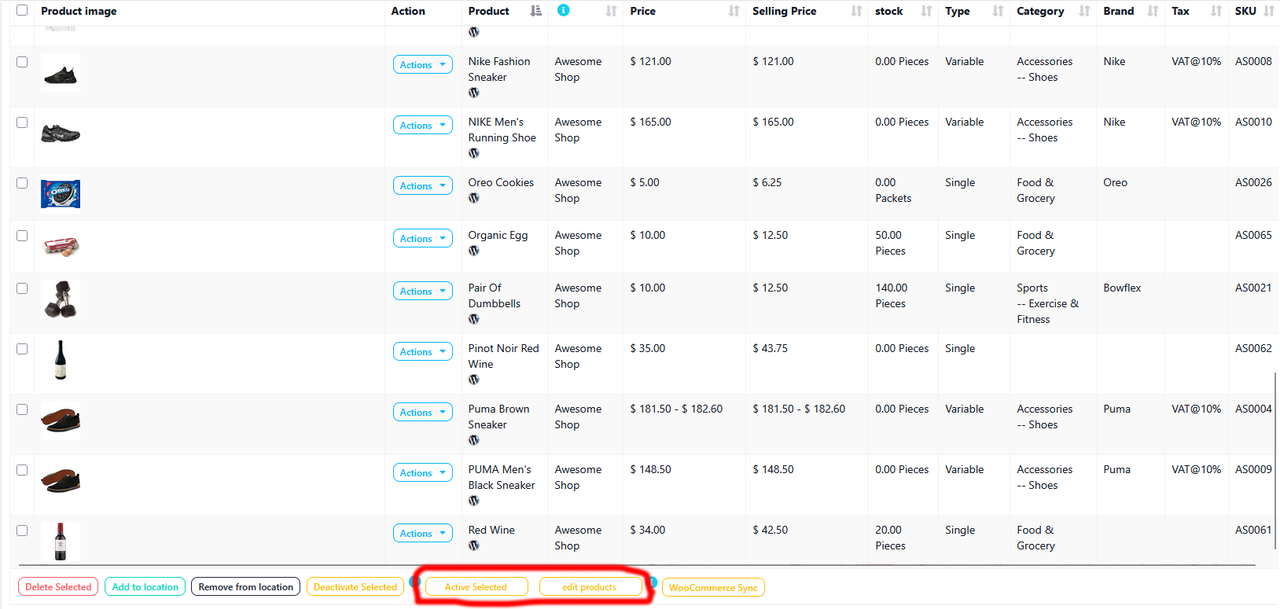Click the WooCommerce Sync button

(713, 588)
